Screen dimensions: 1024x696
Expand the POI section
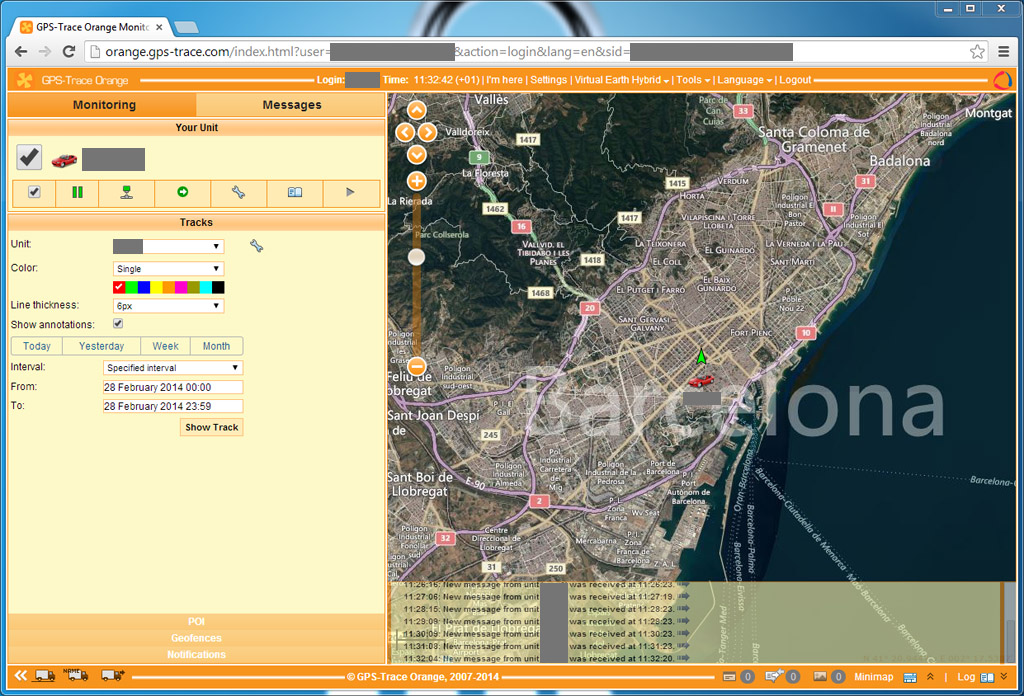[x=196, y=622]
